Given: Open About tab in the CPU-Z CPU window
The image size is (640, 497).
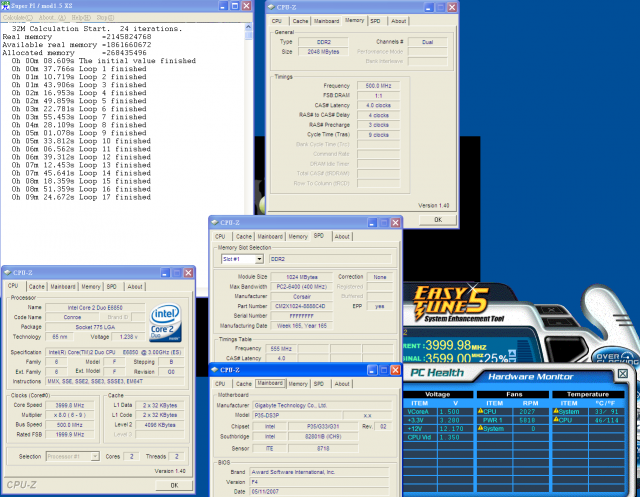Looking at the screenshot, I should click(x=135, y=286).
